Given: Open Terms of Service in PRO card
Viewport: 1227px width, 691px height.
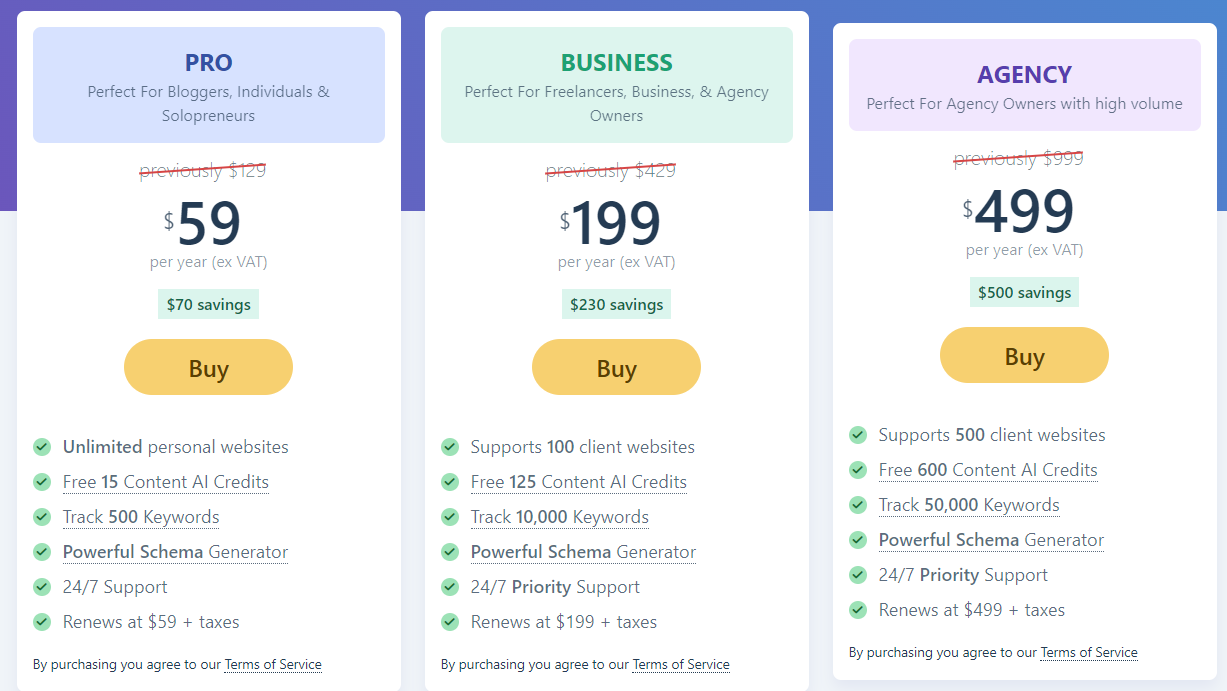Looking at the screenshot, I should click(273, 664).
